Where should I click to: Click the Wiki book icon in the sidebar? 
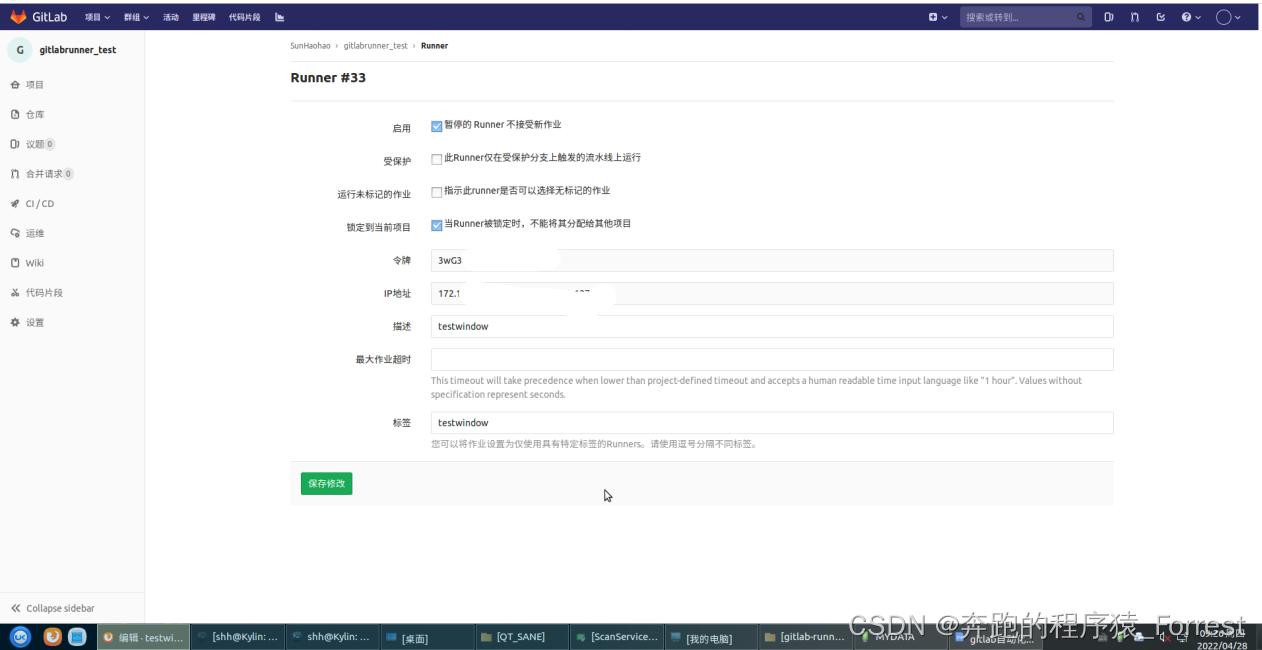[x=15, y=263]
